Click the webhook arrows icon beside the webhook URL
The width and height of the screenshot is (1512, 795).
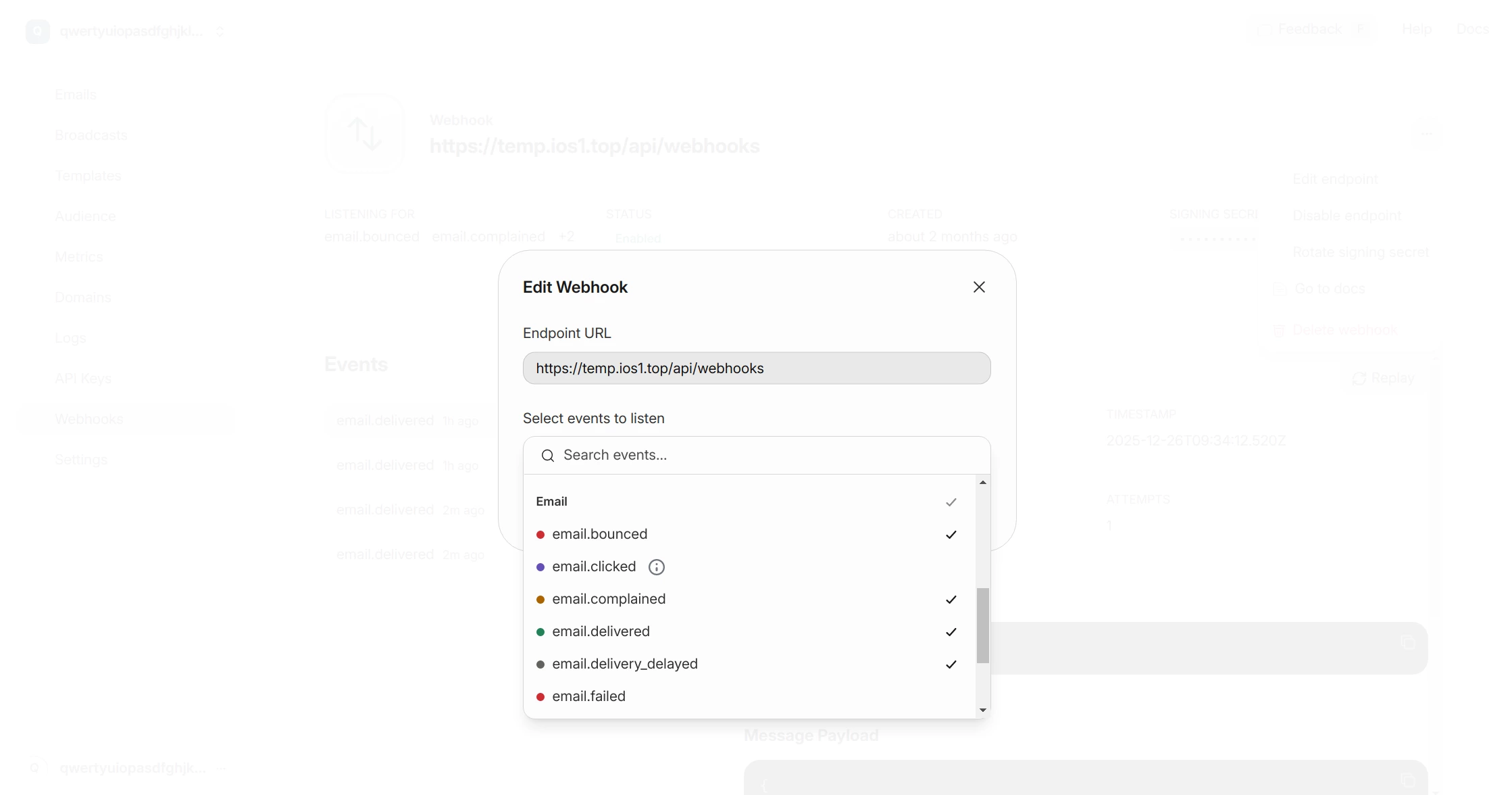tap(364, 133)
